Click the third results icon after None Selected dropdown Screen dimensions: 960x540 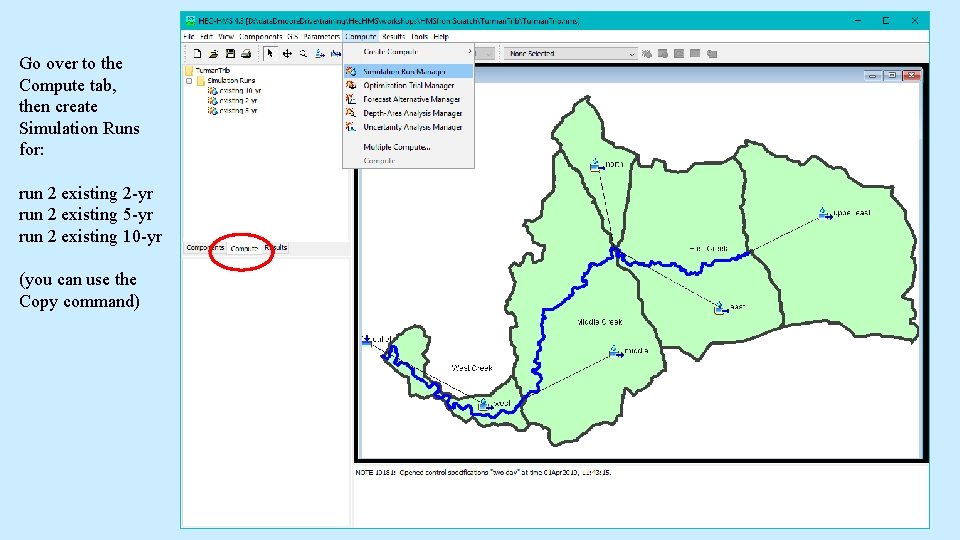tap(679, 54)
